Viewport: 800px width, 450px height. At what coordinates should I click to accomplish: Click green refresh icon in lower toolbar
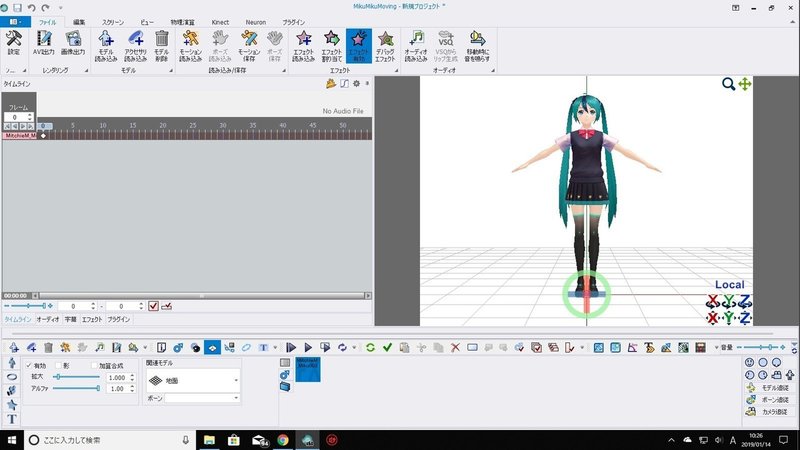pos(370,347)
